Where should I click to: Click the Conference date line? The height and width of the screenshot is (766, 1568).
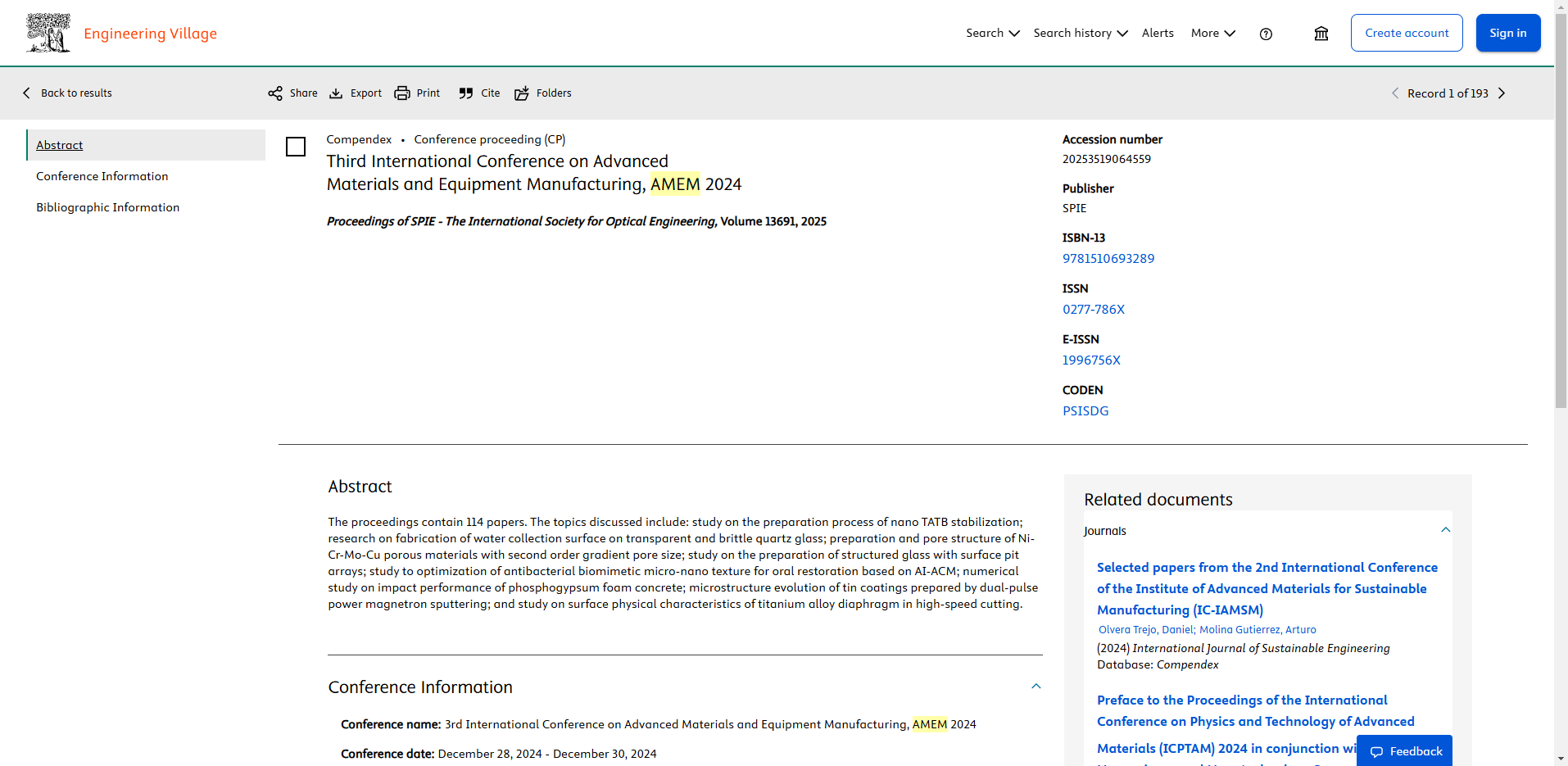coord(499,754)
